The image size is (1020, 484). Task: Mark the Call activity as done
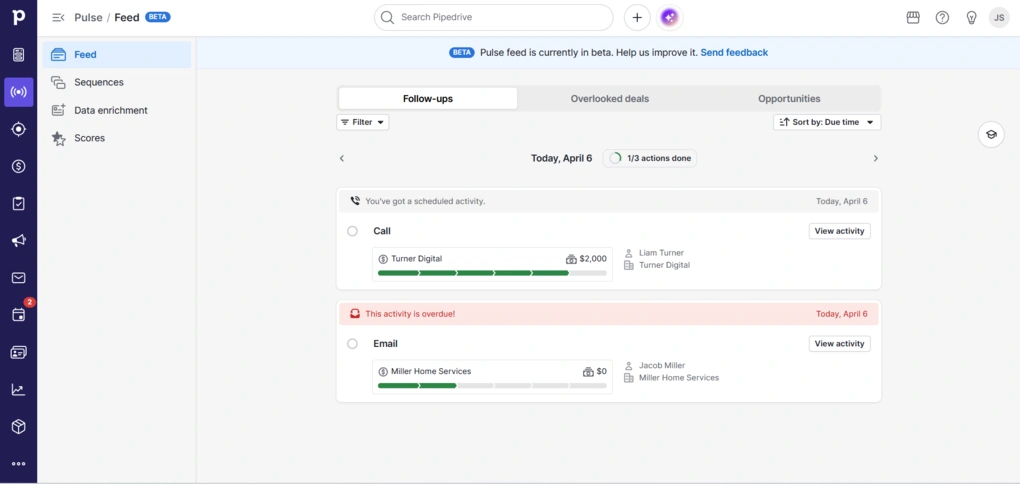[x=353, y=231]
